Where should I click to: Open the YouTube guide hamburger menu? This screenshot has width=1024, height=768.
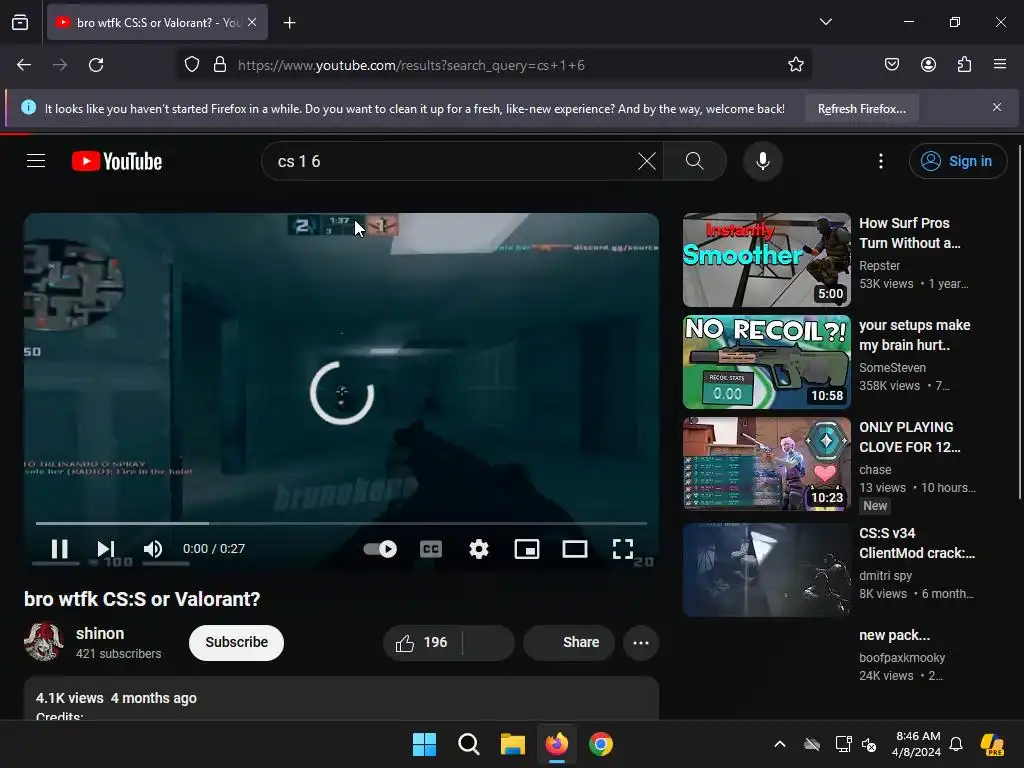coord(36,161)
